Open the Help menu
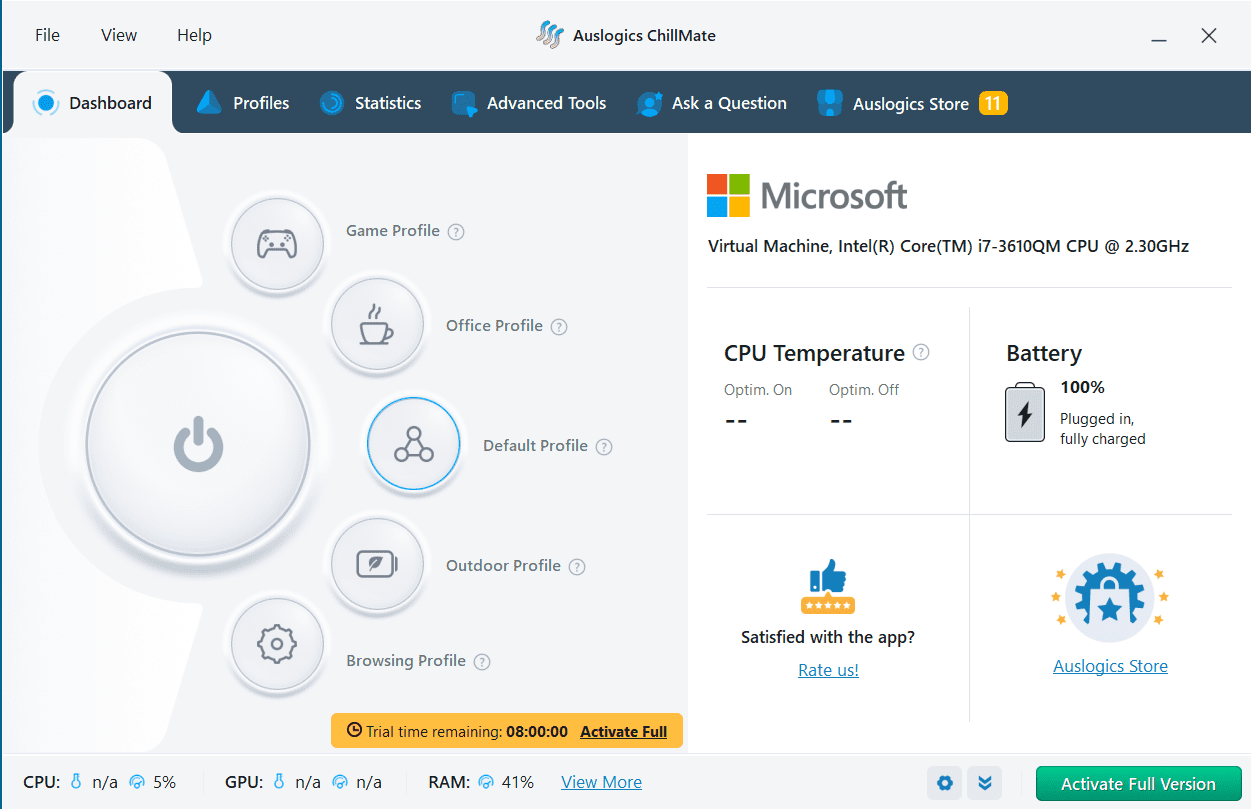1251x809 pixels. (x=194, y=35)
